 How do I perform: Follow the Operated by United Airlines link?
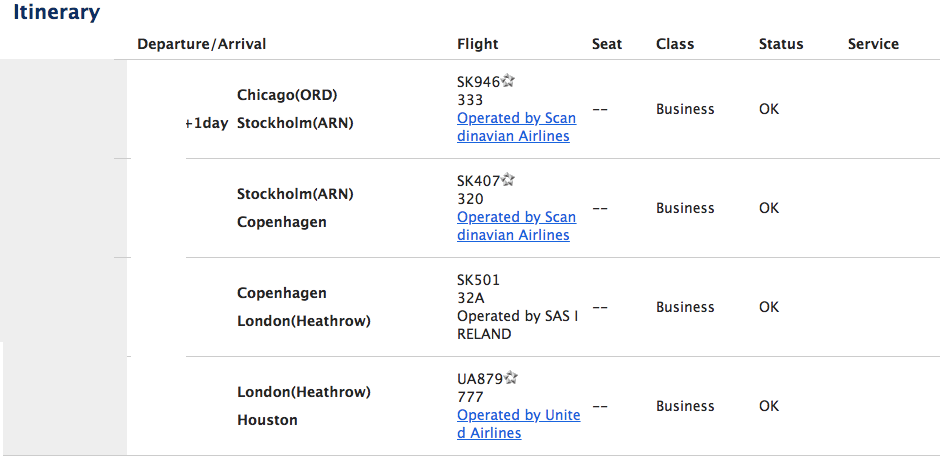(518, 424)
